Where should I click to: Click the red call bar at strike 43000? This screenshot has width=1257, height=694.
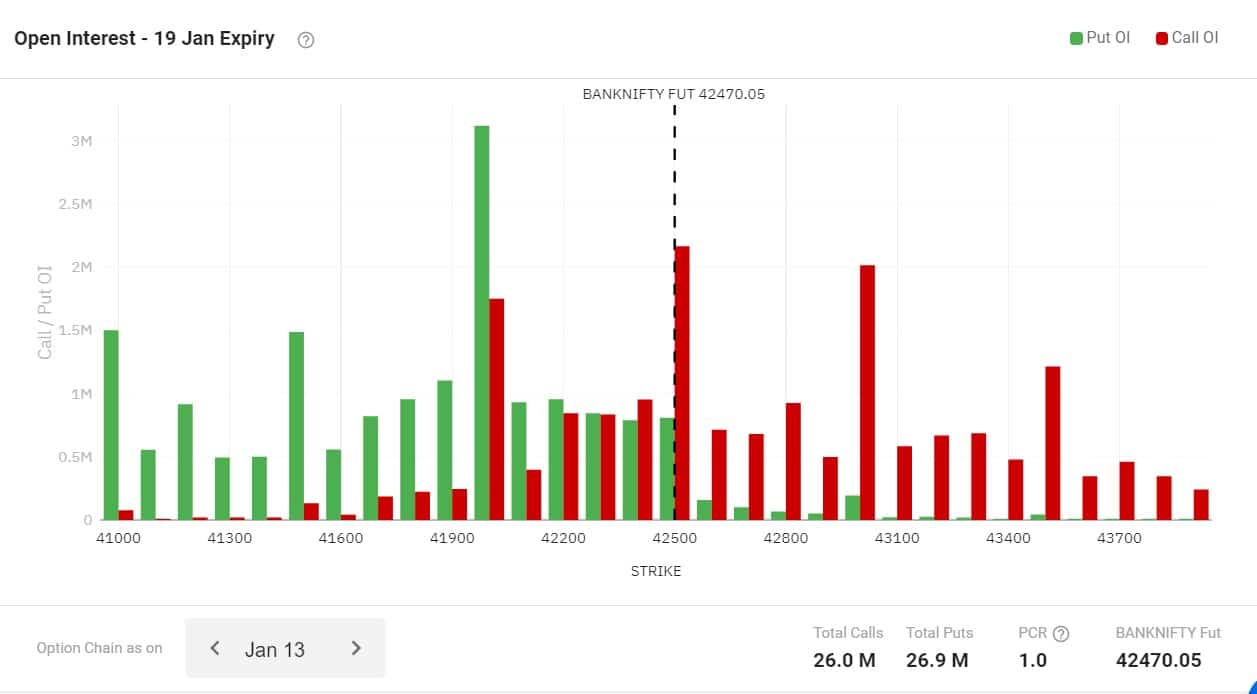point(867,392)
